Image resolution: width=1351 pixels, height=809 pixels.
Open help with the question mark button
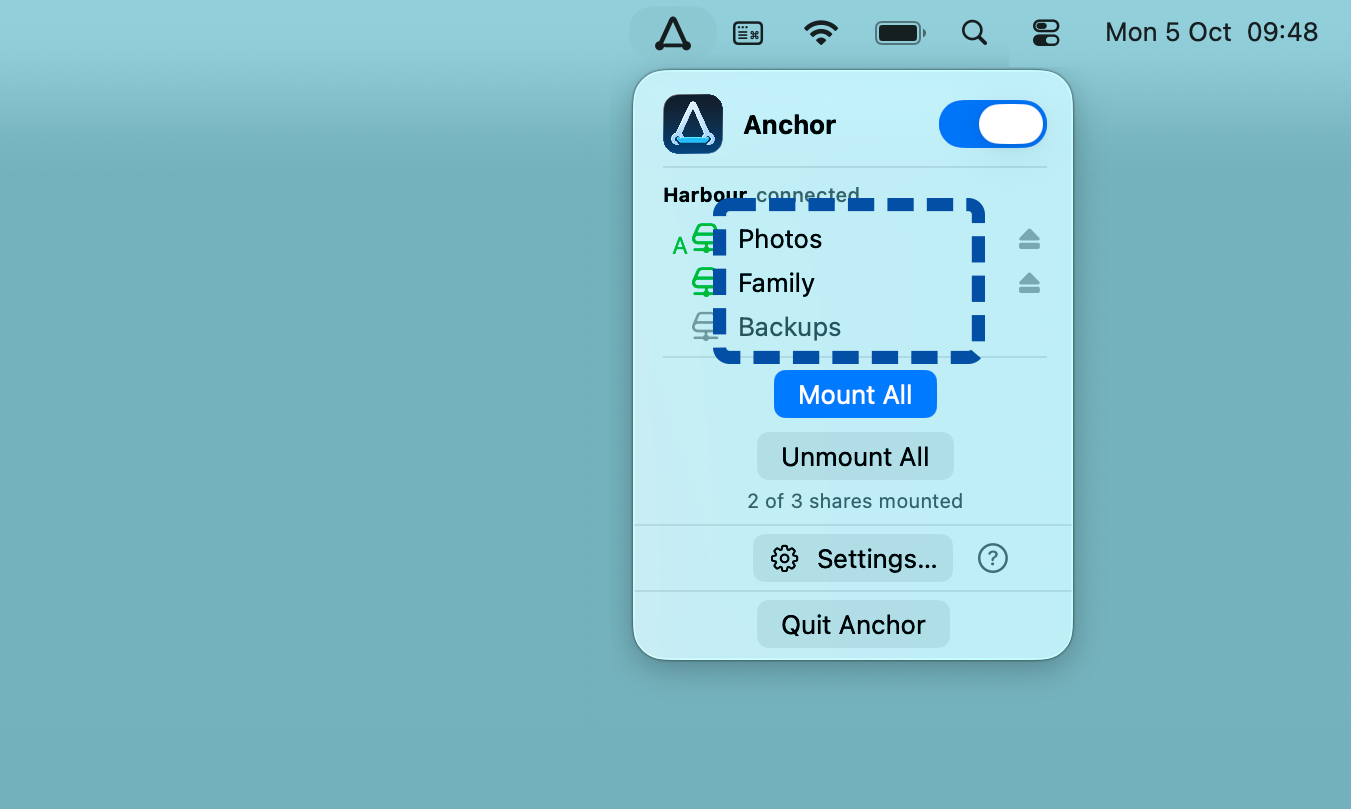pos(992,558)
